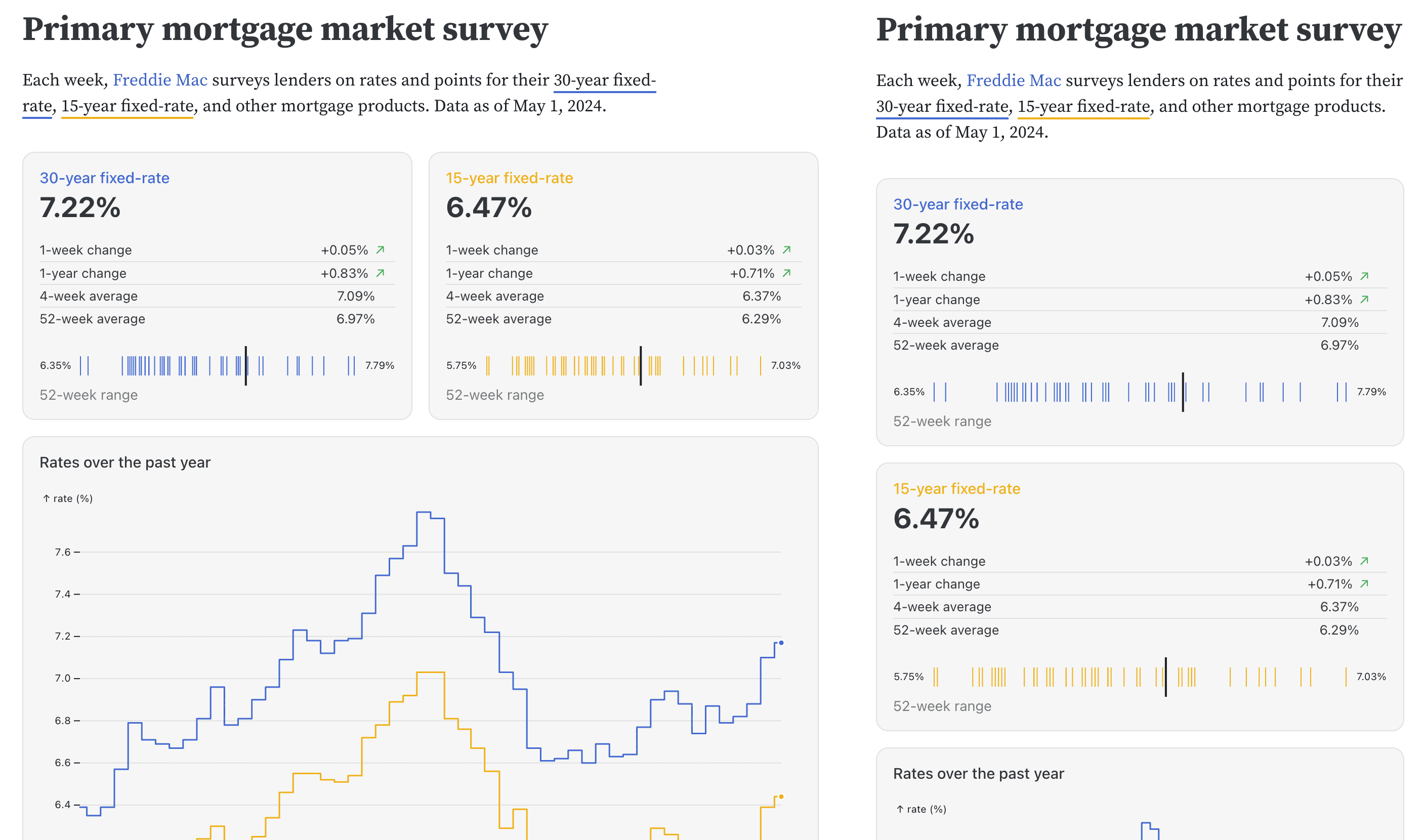
Task: Click the green arrow beside 15-year 1-year change
Action: click(x=787, y=273)
